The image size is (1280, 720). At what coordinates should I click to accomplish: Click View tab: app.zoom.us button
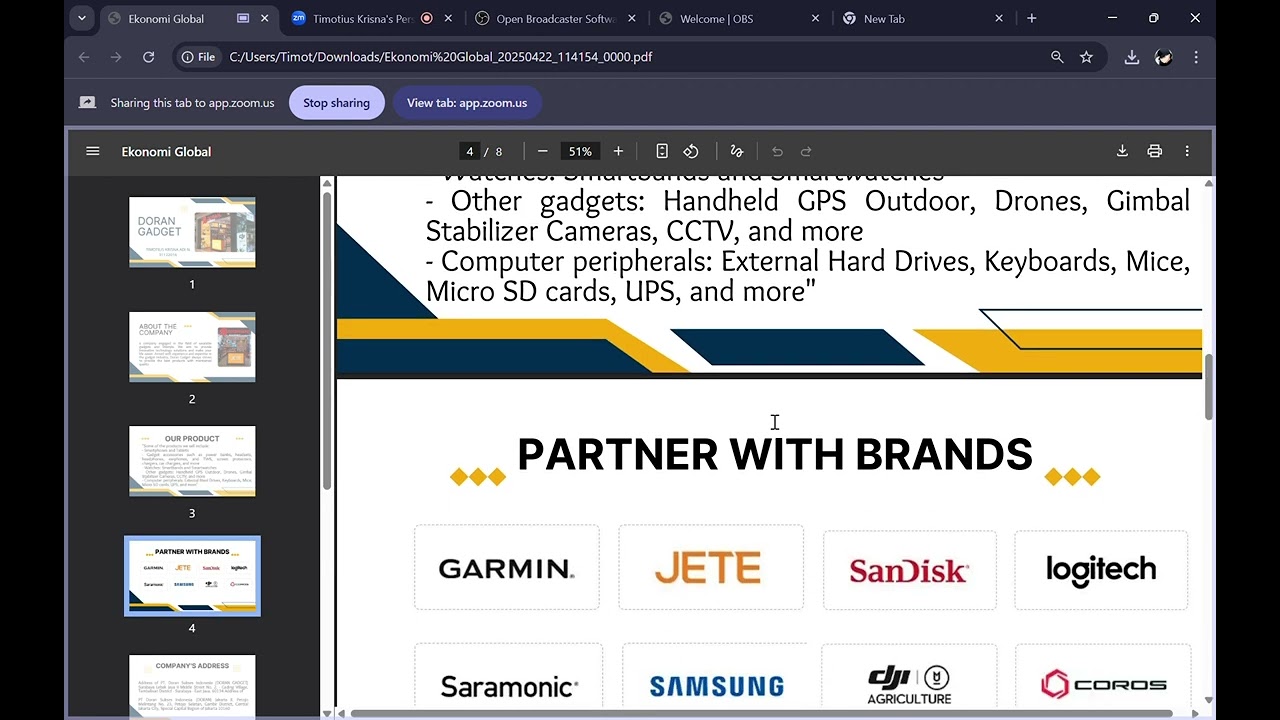[x=467, y=103]
